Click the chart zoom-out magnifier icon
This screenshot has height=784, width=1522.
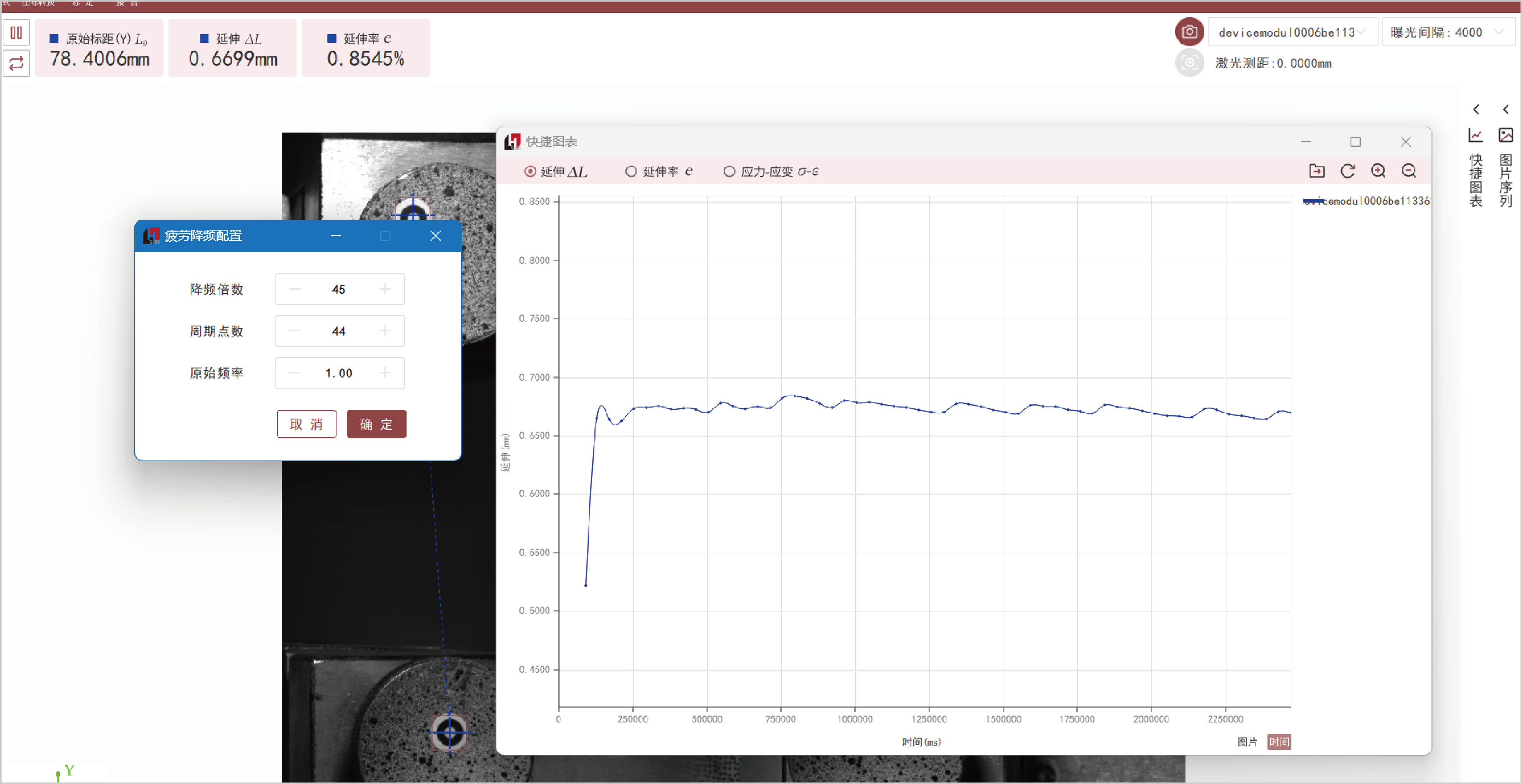[x=1409, y=171]
